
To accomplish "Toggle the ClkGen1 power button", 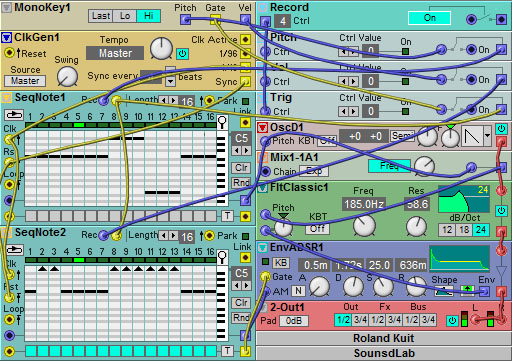I will (x=182, y=53).
